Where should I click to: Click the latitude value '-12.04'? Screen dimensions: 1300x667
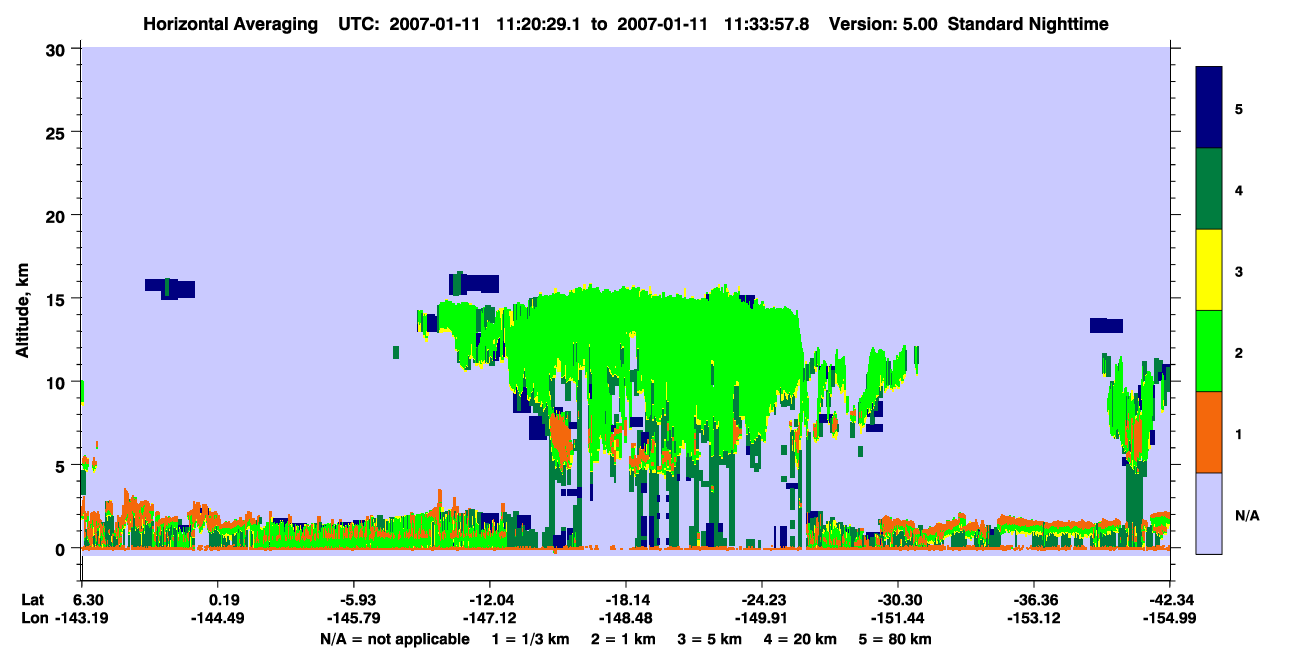click(490, 600)
